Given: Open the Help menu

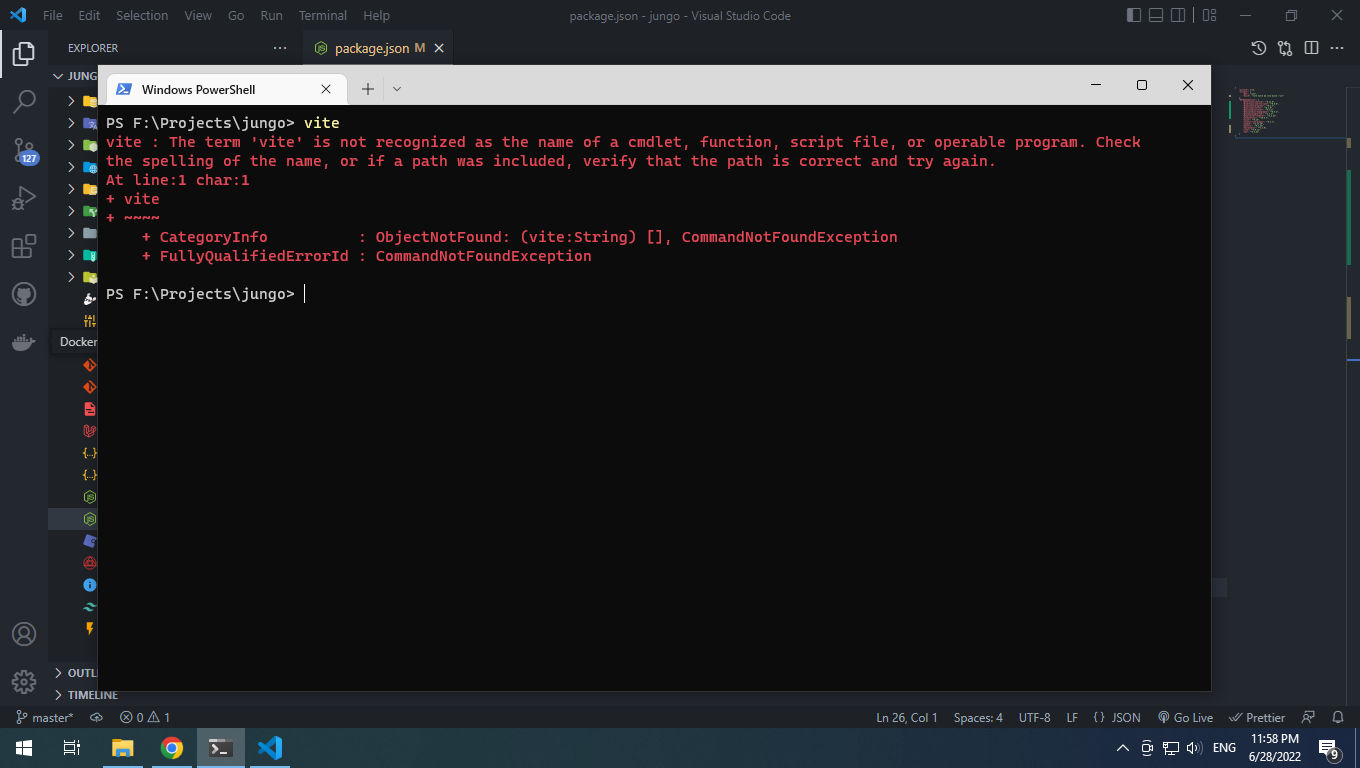Looking at the screenshot, I should pyautogui.click(x=377, y=15).
